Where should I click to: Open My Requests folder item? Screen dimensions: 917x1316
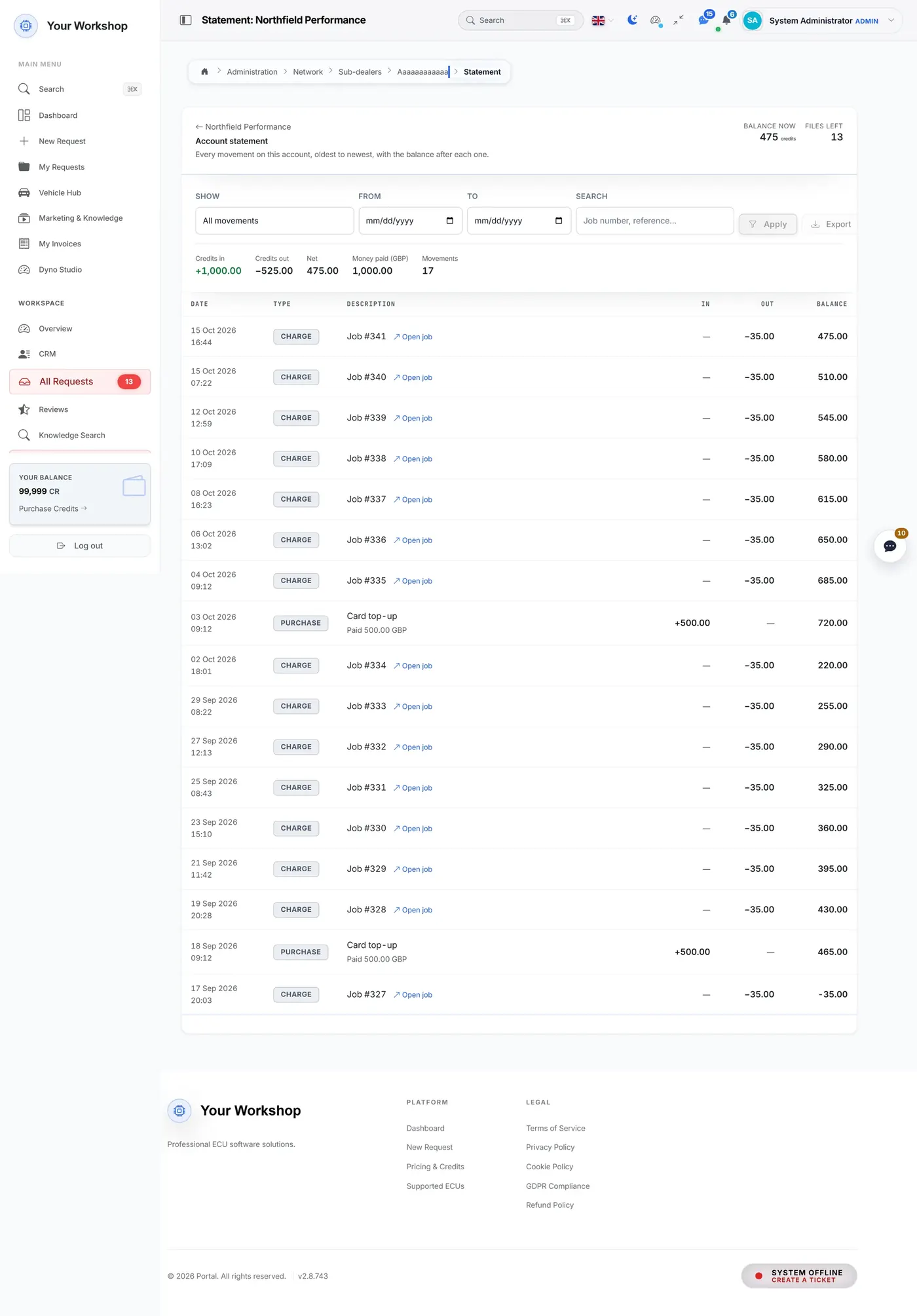(80, 167)
